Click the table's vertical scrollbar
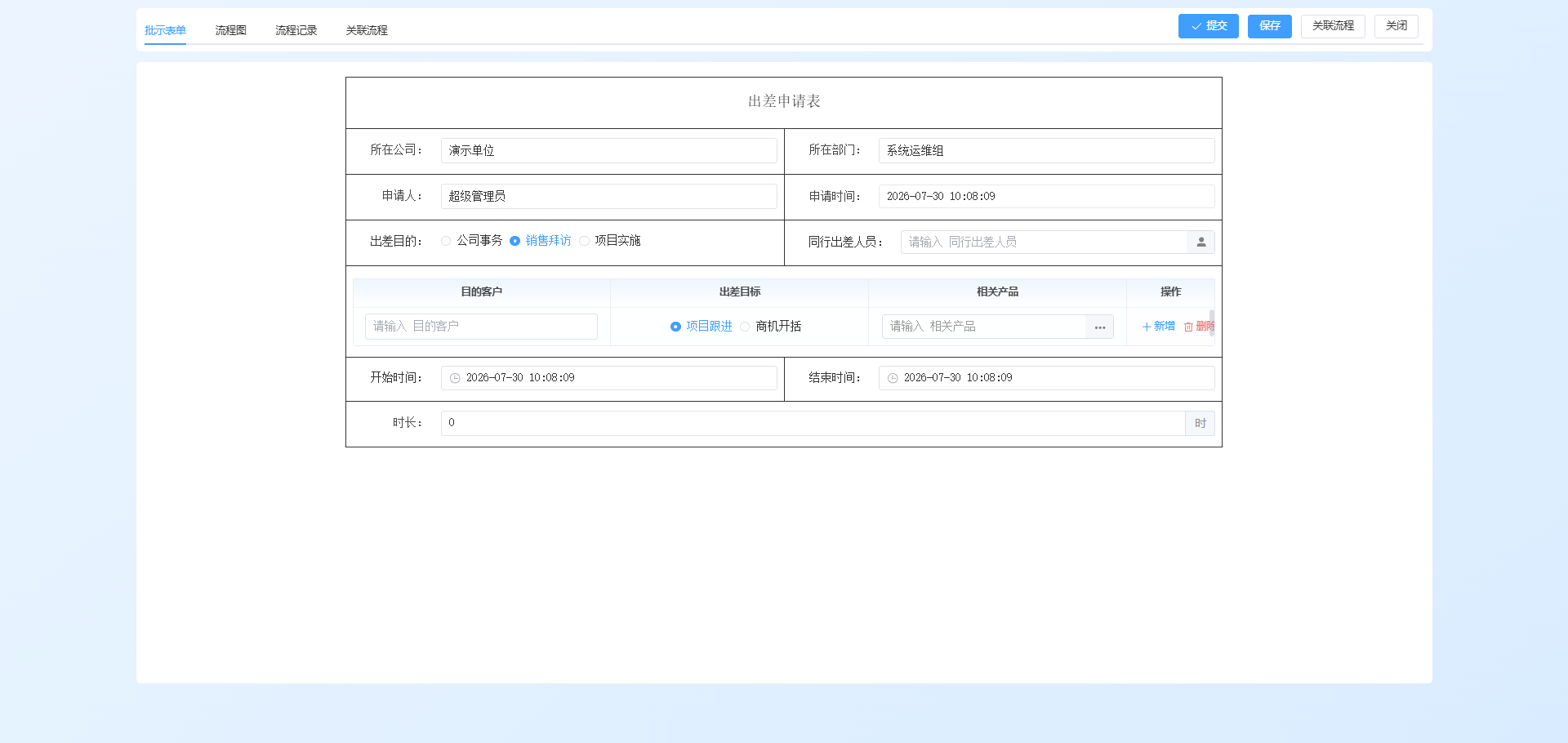 1212,323
